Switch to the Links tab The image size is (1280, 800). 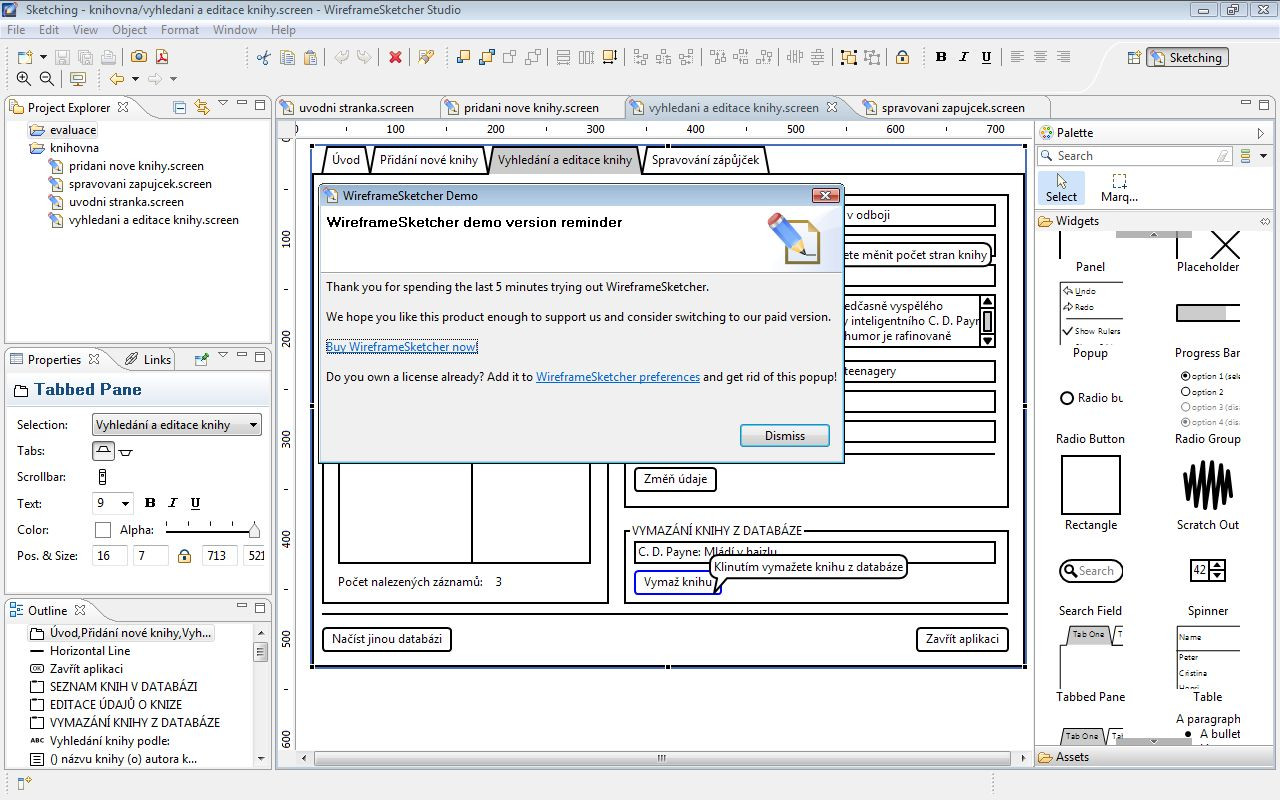pyautogui.click(x=147, y=359)
